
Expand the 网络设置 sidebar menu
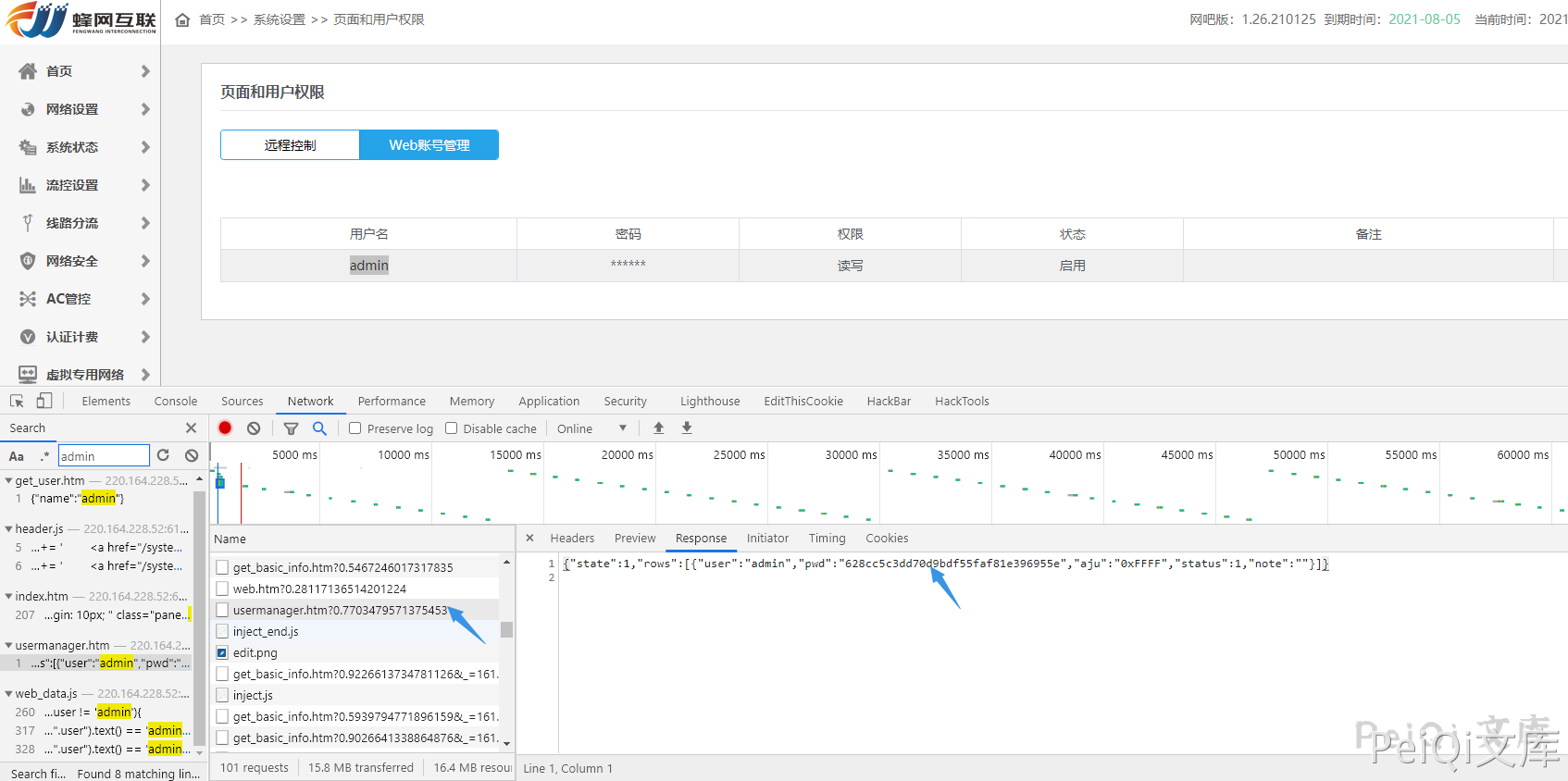(x=83, y=109)
